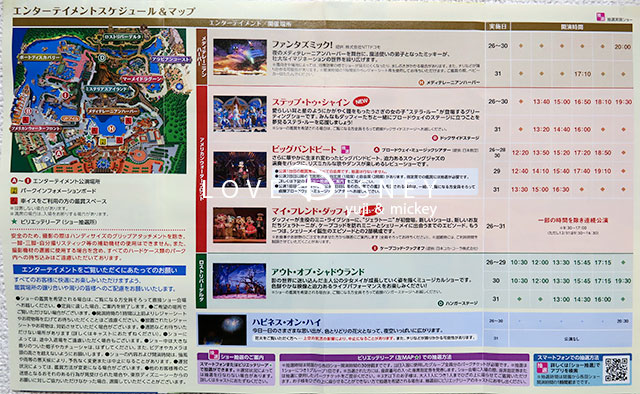The image size is (640, 394).
Task: Click the pink lottery icon beside ビッグバンドビート
Action: (345, 149)
